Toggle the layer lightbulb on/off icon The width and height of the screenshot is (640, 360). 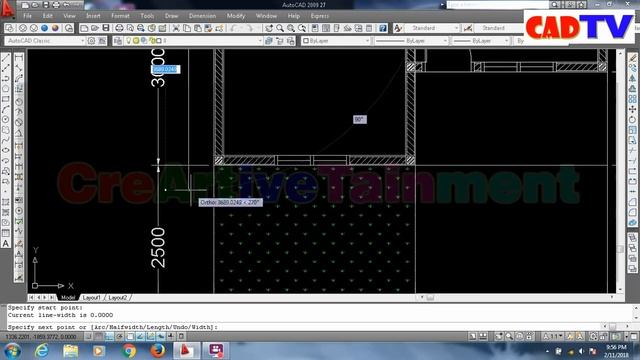tap(128, 41)
